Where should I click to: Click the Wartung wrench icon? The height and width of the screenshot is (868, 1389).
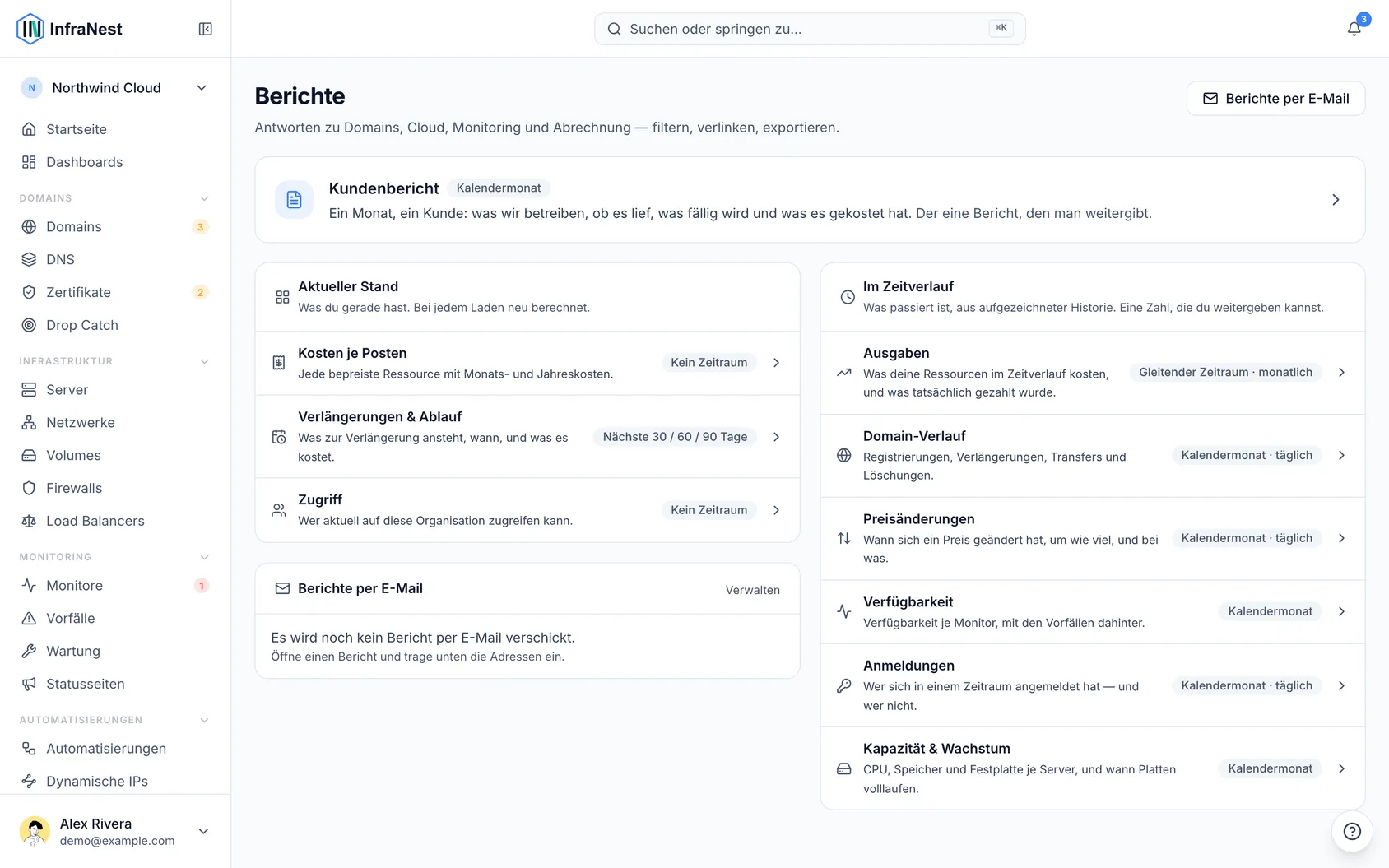[x=29, y=651]
